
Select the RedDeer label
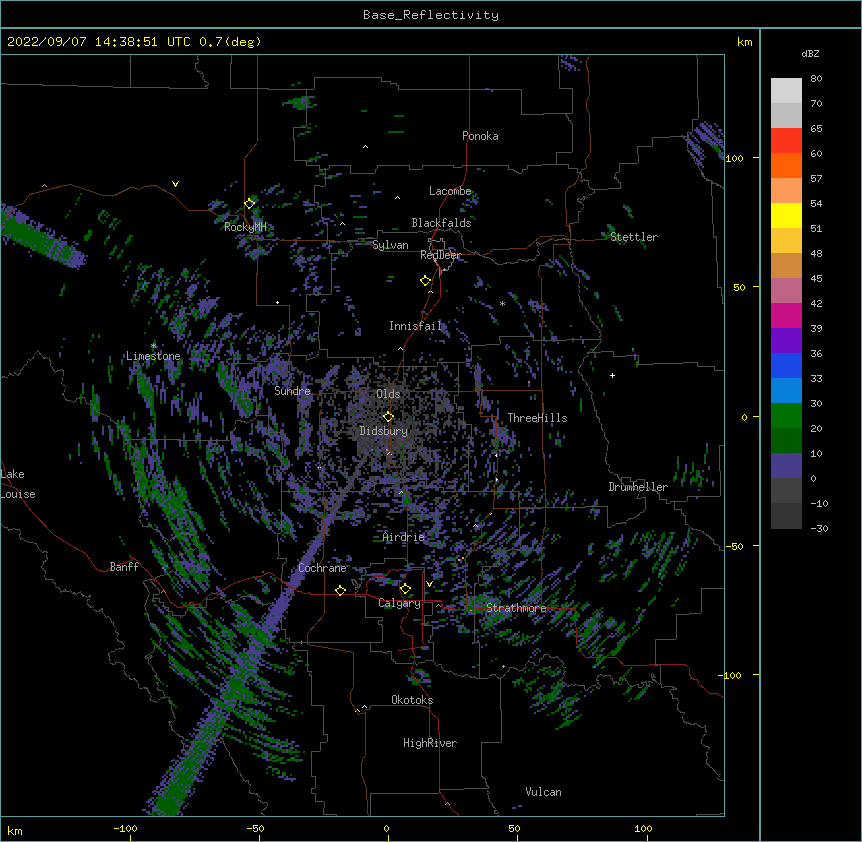440,255
